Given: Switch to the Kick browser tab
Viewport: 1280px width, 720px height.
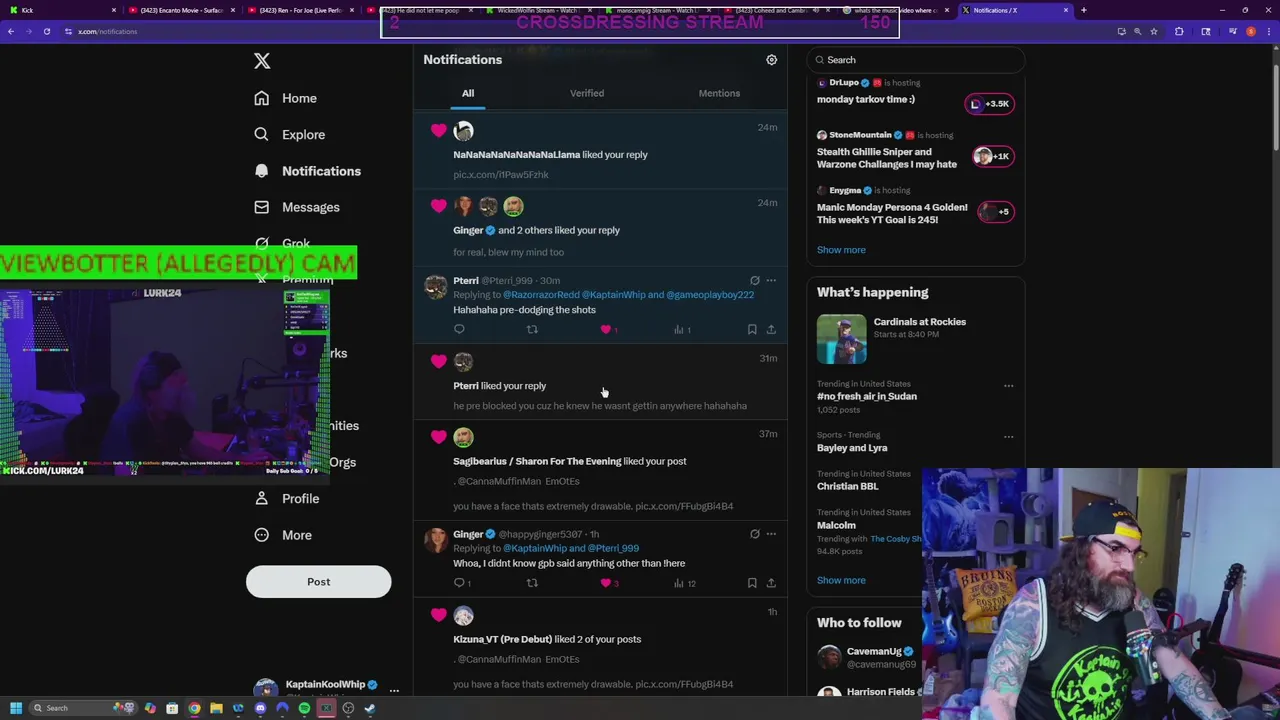Looking at the screenshot, I should [x=60, y=10].
